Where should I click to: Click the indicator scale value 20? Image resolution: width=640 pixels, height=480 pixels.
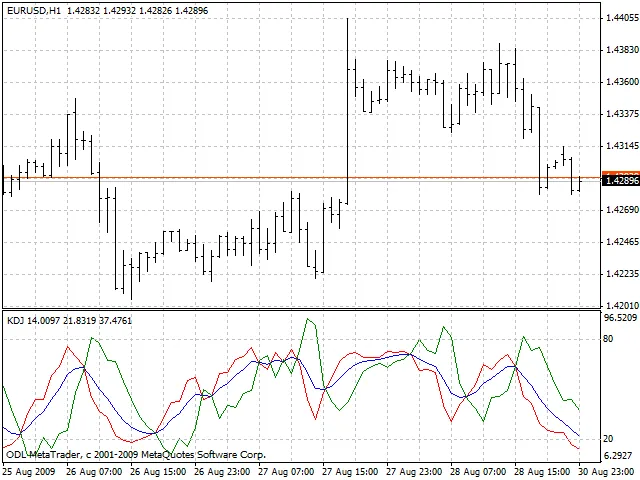pos(607,438)
